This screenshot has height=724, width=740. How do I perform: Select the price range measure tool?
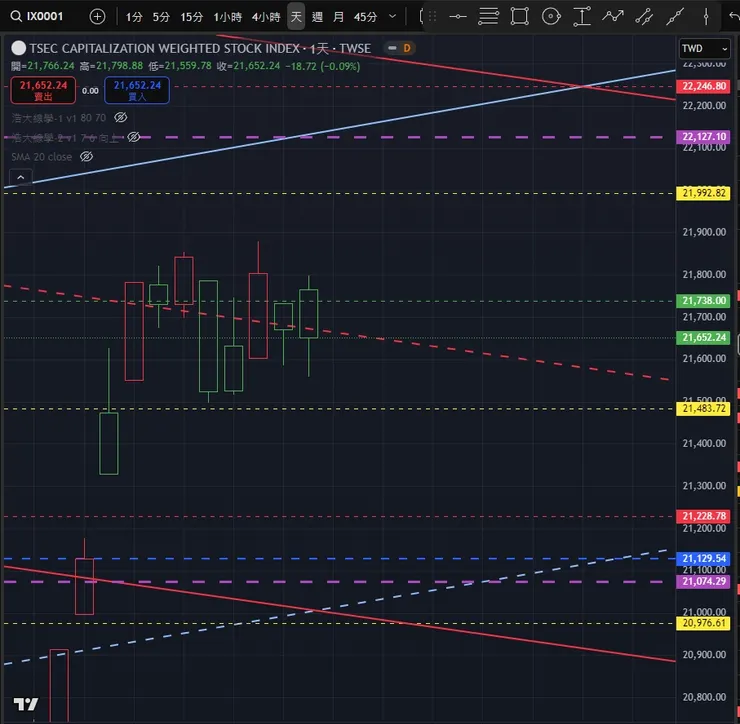point(582,17)
